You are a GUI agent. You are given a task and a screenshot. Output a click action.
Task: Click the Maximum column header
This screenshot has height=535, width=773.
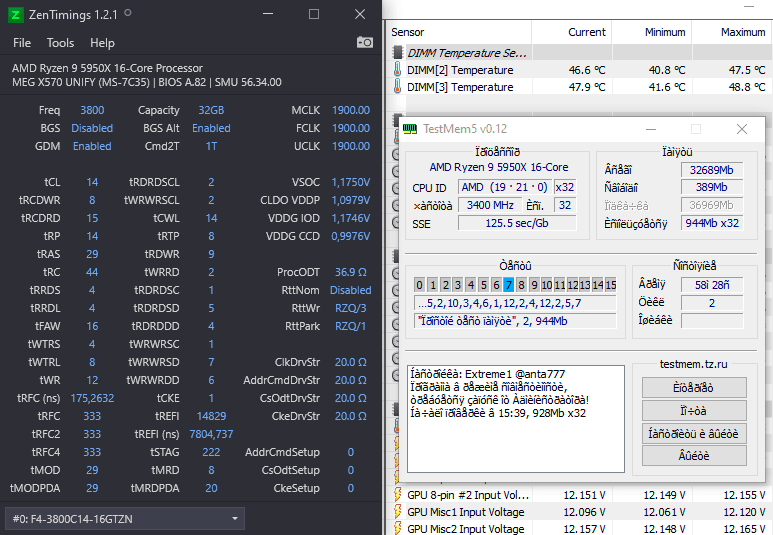tap(733, 33)
